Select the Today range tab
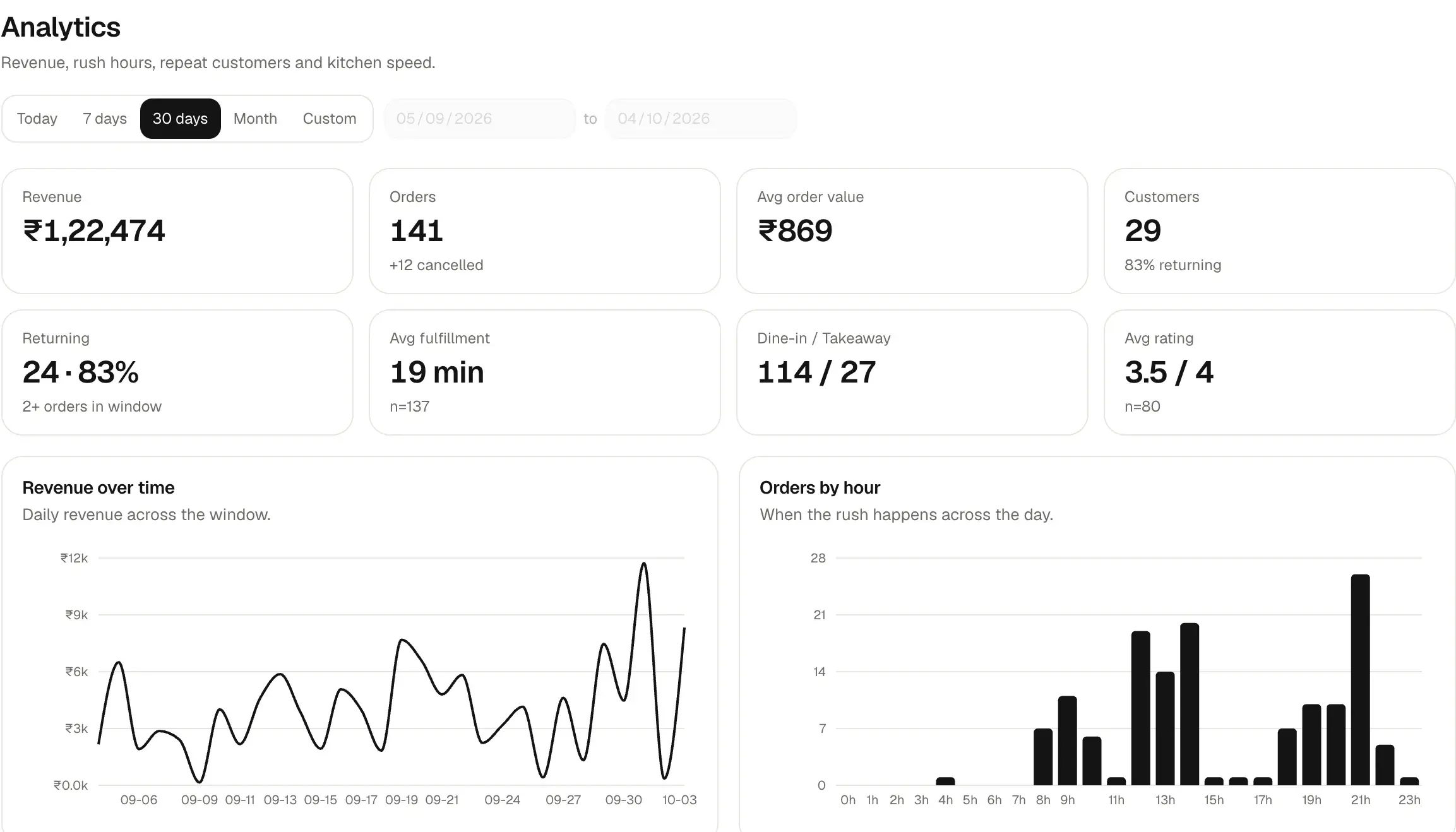 click(37, 119)
